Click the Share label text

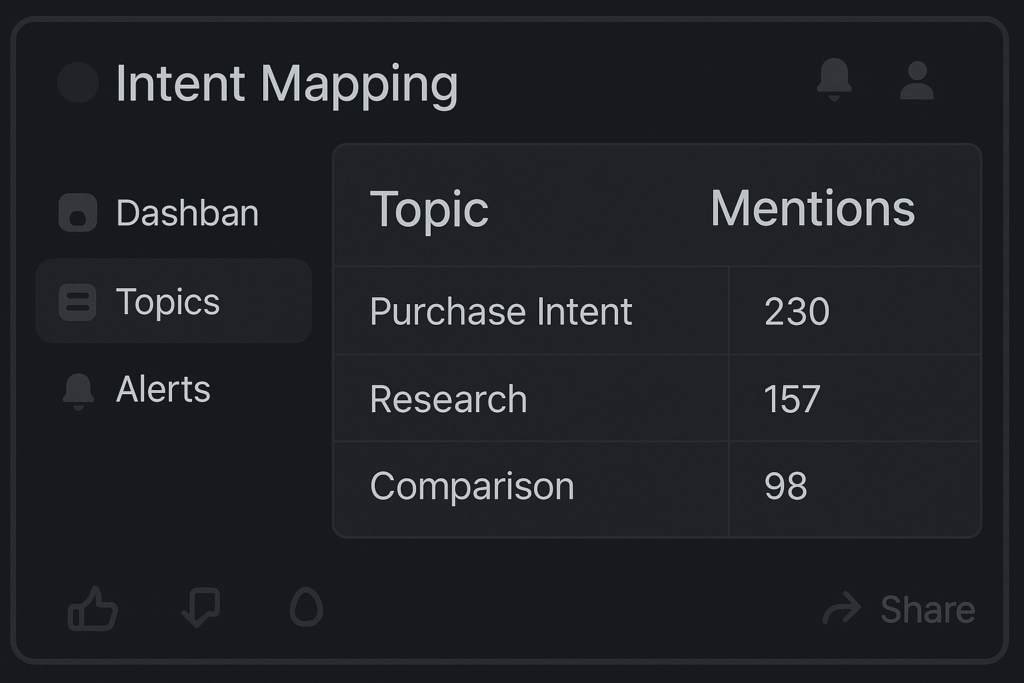coord(927,609)
